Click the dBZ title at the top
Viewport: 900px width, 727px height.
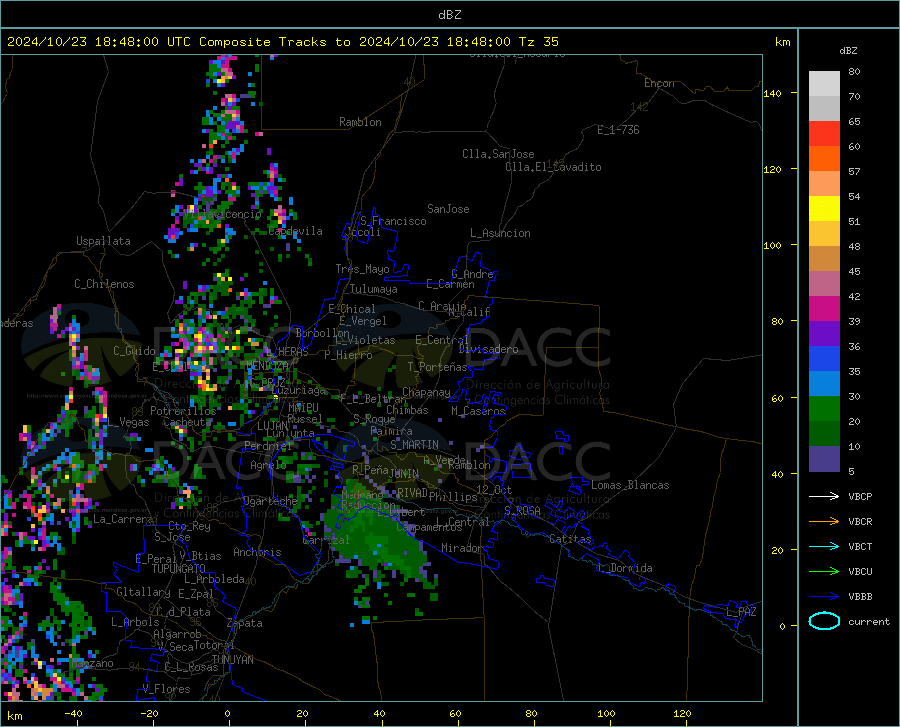tap(449, 15)
